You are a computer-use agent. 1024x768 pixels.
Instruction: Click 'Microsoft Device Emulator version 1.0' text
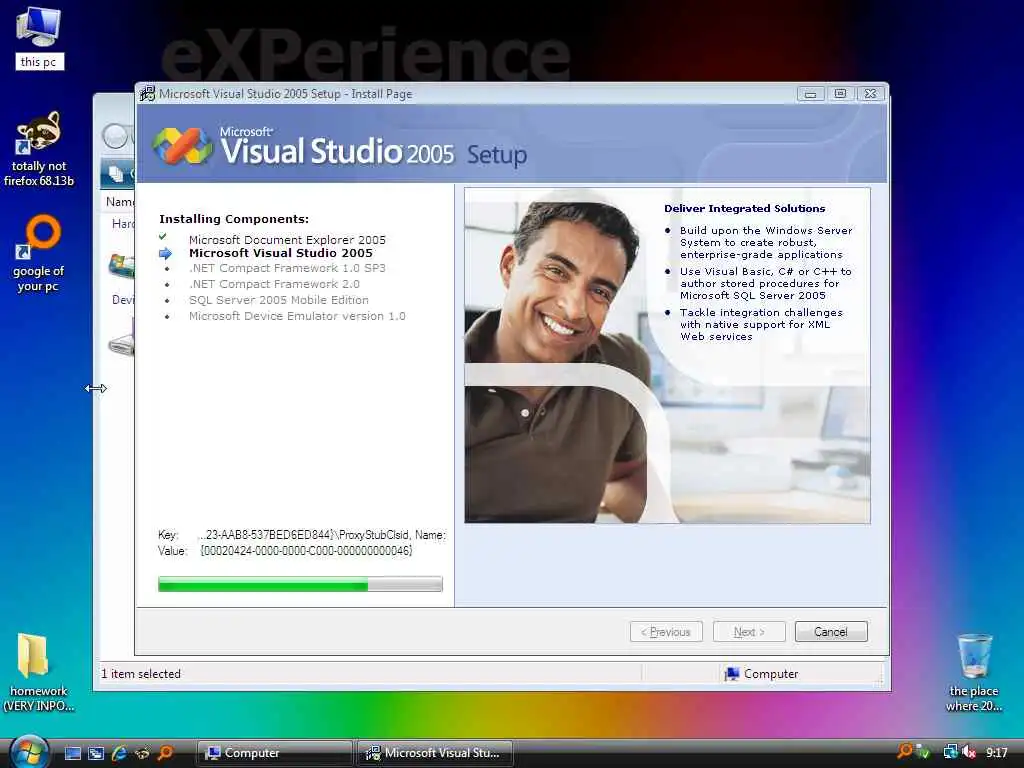click(x=297, y=316)
